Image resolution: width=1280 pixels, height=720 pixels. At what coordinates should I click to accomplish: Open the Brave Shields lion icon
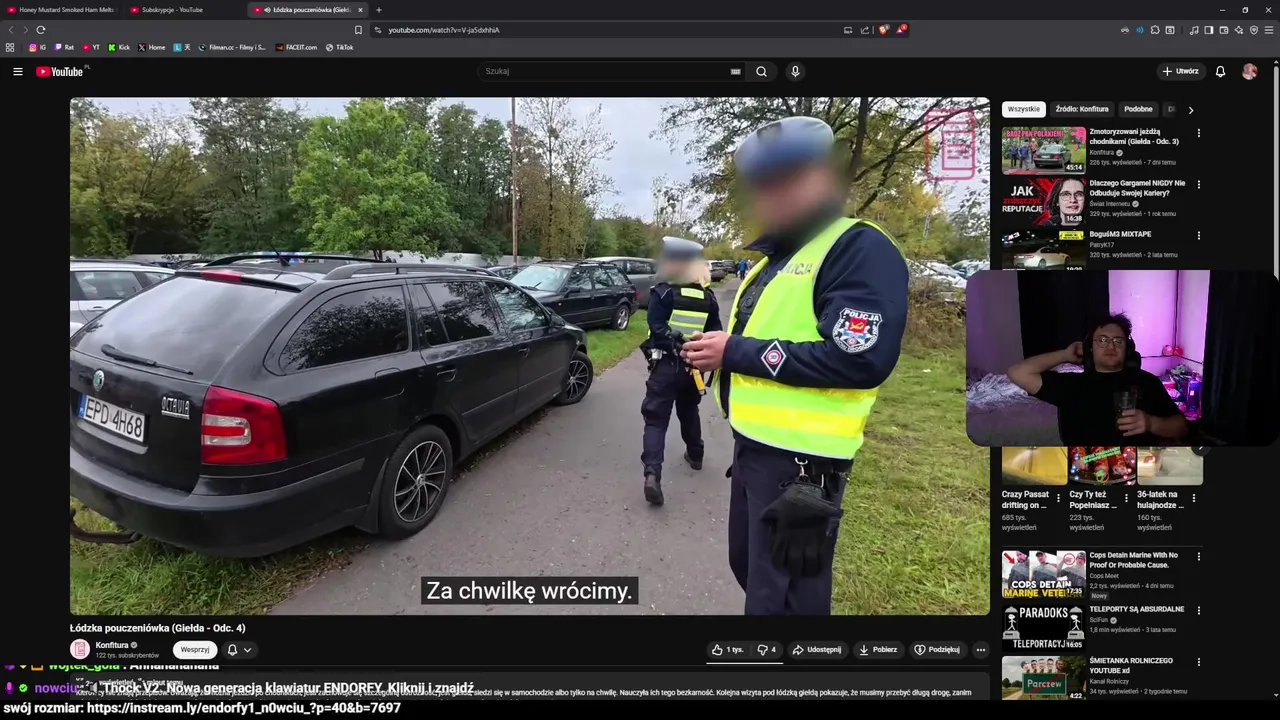883,30
